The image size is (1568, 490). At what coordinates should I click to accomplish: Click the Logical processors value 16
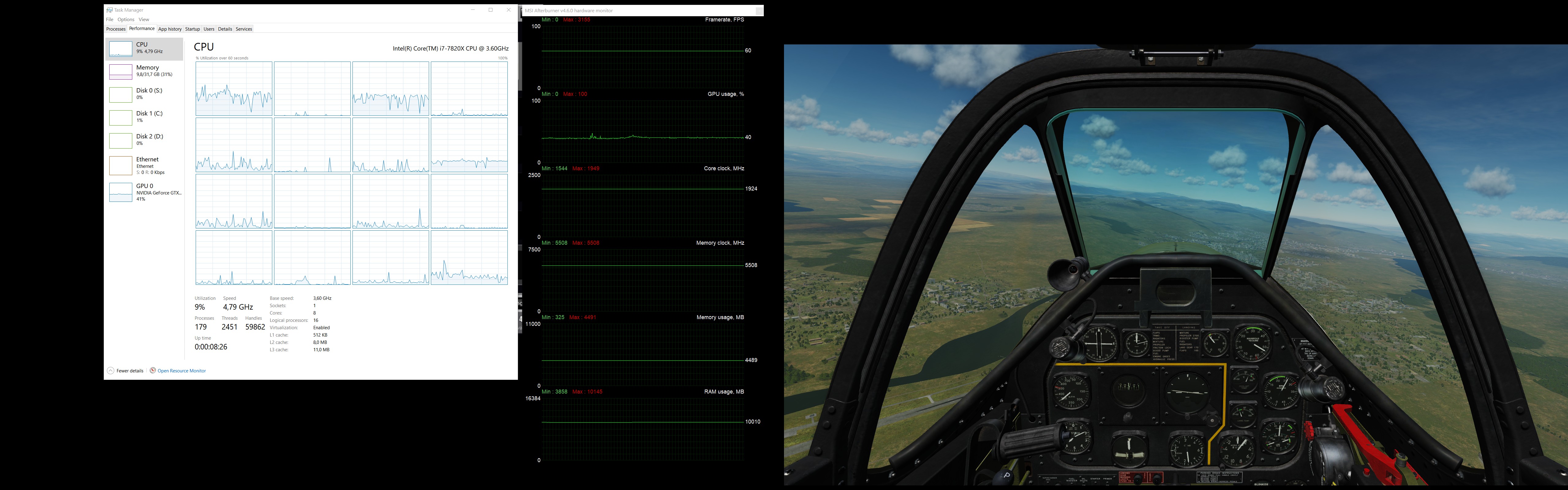point(315,320)
